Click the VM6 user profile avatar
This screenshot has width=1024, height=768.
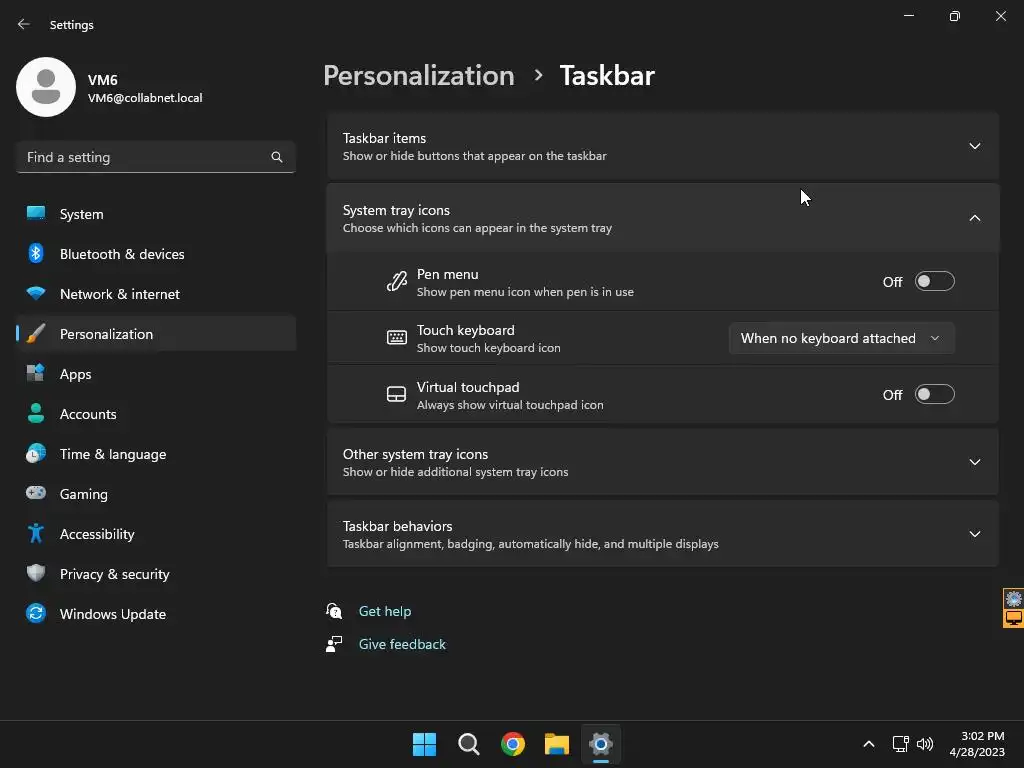click(x=46, y=87)
